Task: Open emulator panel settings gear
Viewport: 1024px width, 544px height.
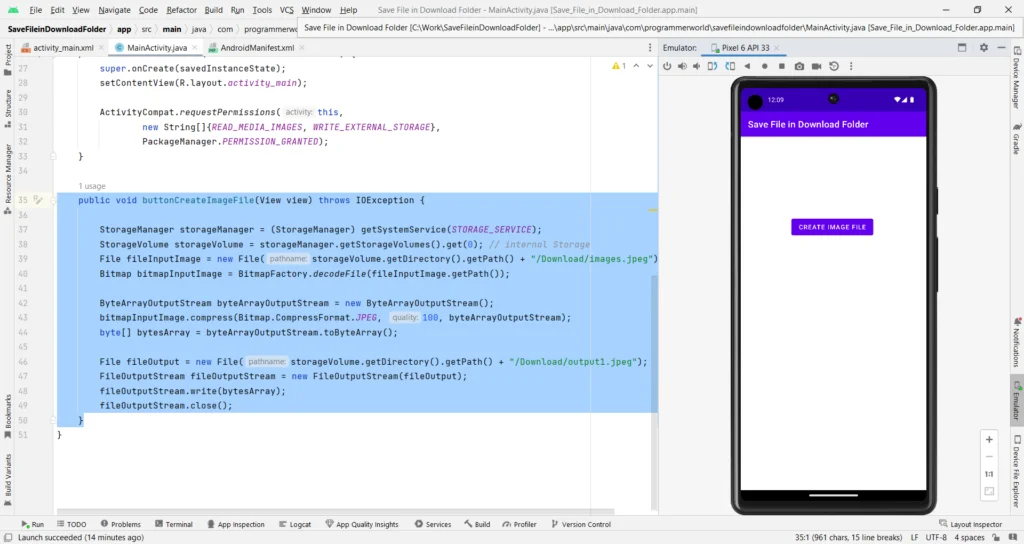Action: coord(984,48)
